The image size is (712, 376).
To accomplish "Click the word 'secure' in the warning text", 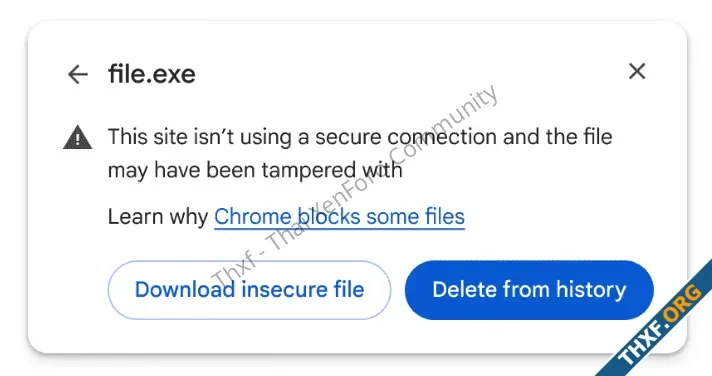I will click(348, 137).
